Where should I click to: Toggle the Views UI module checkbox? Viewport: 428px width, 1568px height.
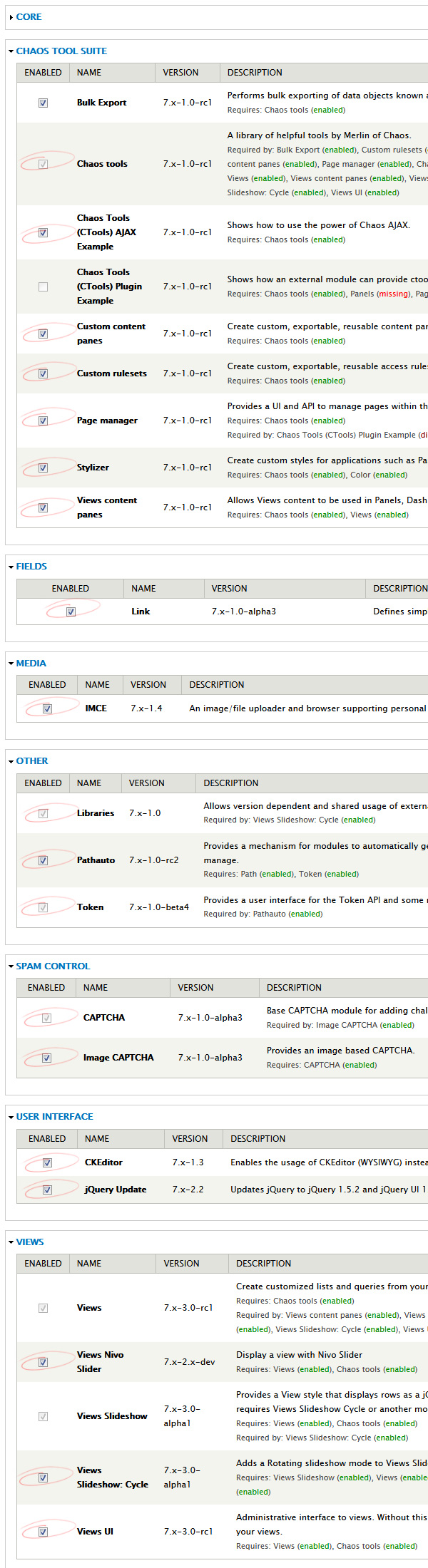(x=43, y=1532)
